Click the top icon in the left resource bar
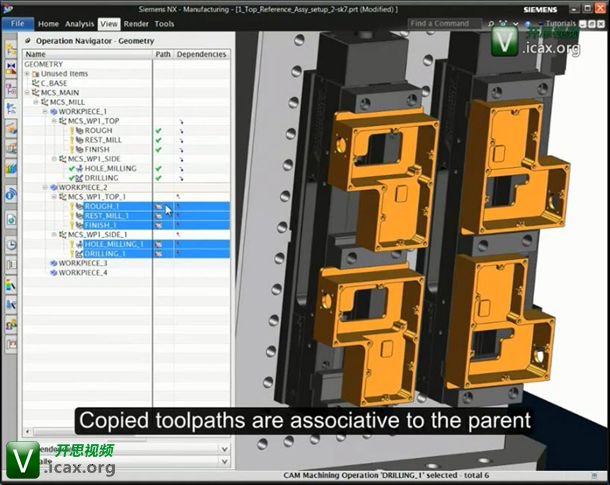The image size is (610, 485). [10, 48]
